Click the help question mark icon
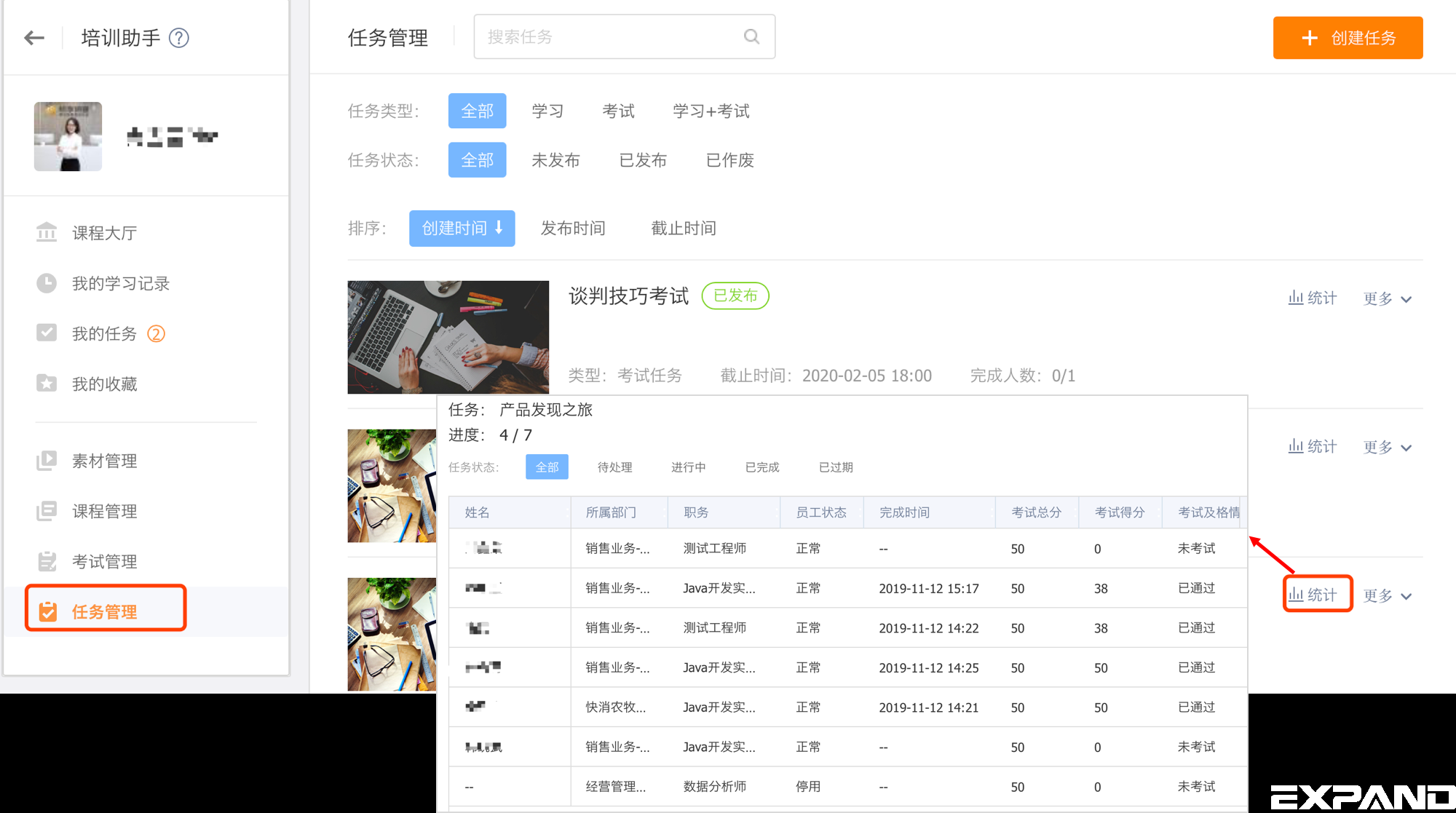Image resolution: width=1456 pixels, height=813 pixels. 179,38
